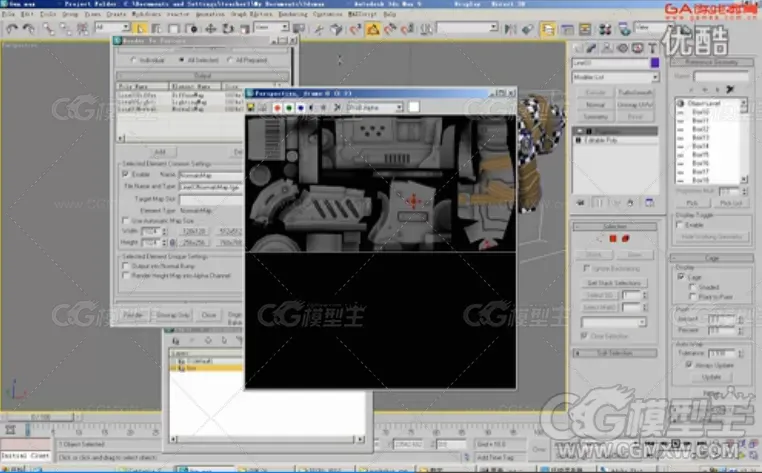Activate the Select Object arrow tool
Screen dimensions: 762x473
pyautogui.click(x=140, y=29)
